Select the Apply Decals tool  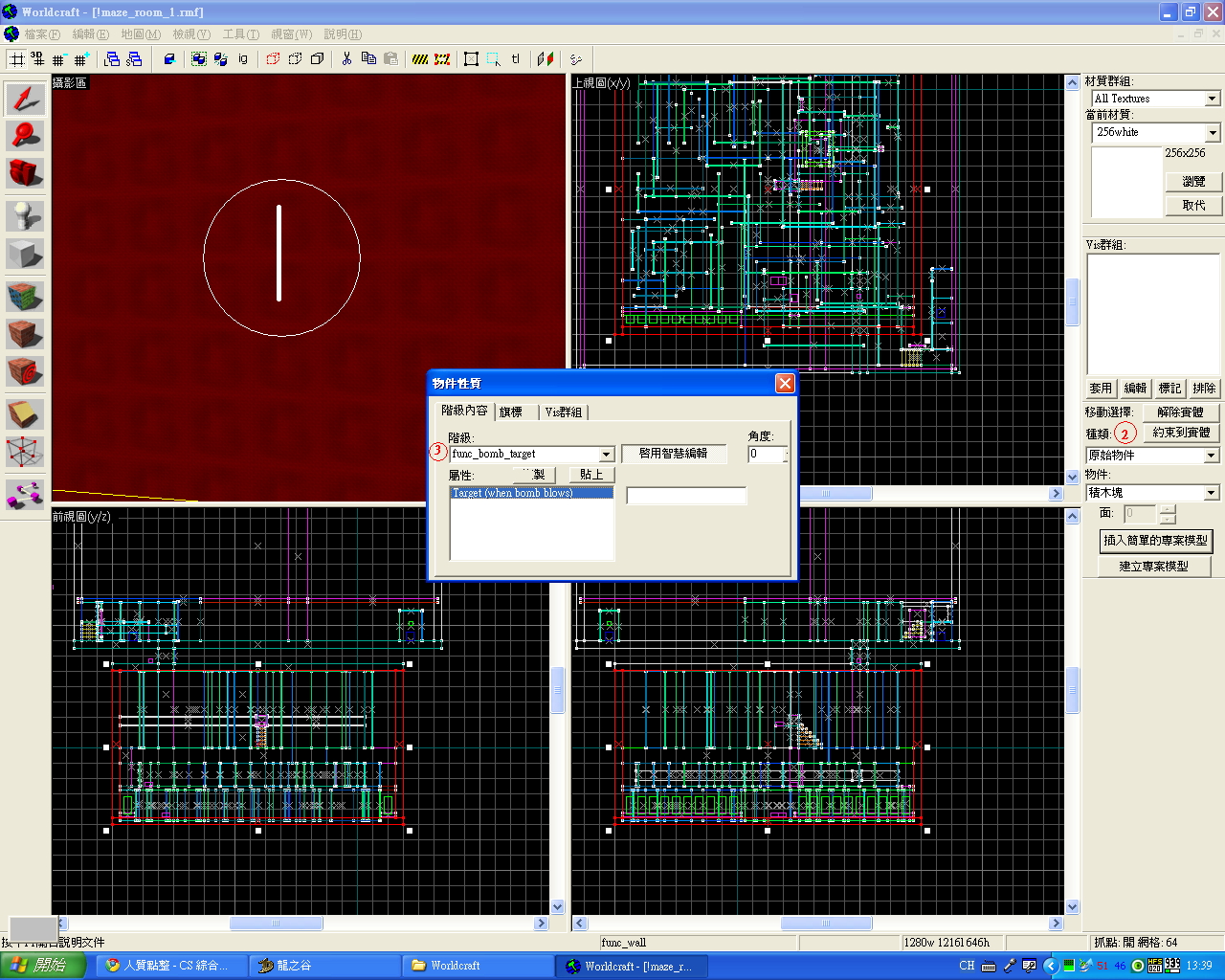(x=26, y=371)
